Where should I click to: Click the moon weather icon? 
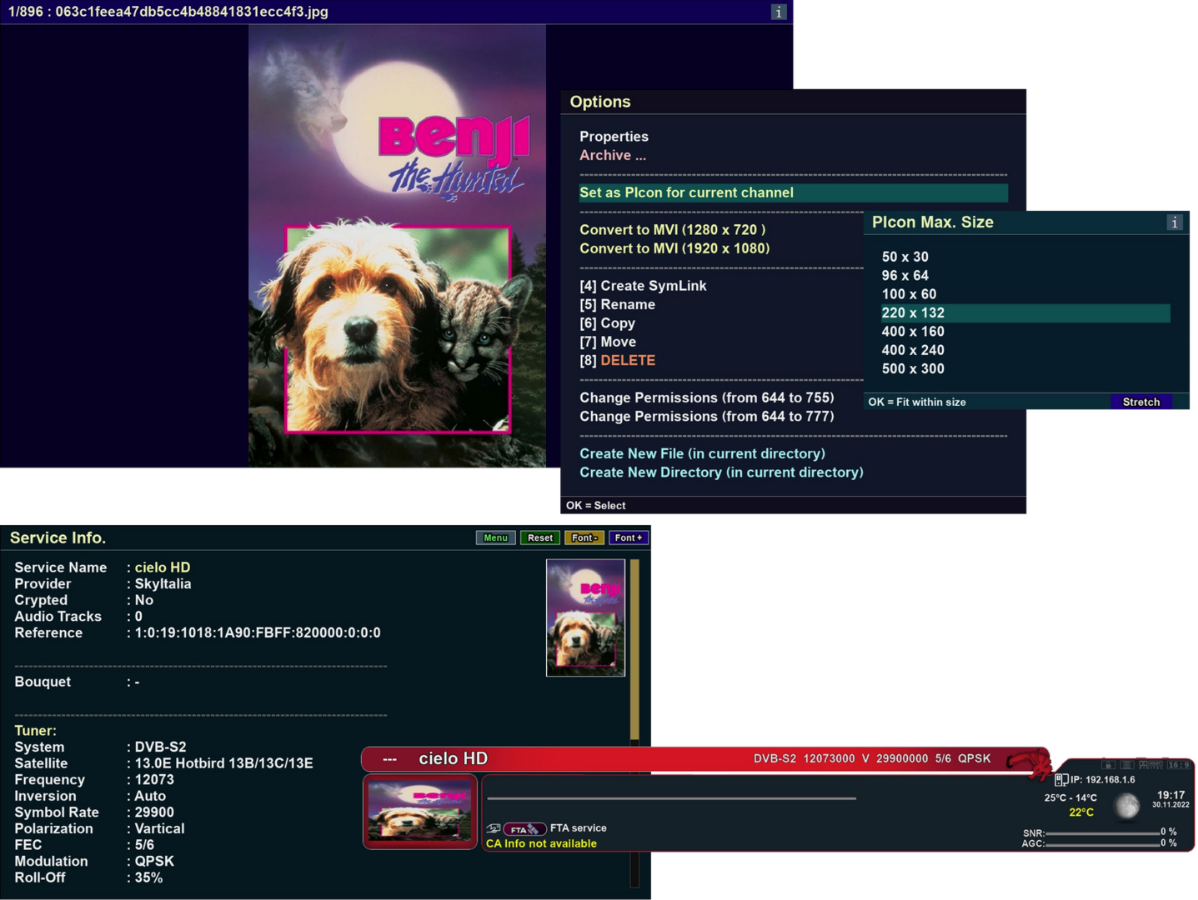1127,805
